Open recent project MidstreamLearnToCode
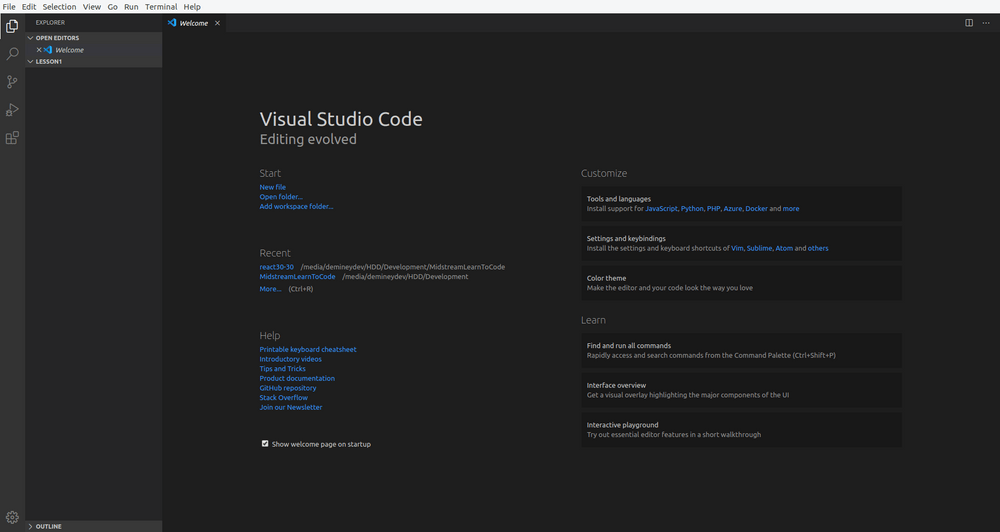Screen dimensions: 1000x532 pyautogui.click(x=297, y=276)
